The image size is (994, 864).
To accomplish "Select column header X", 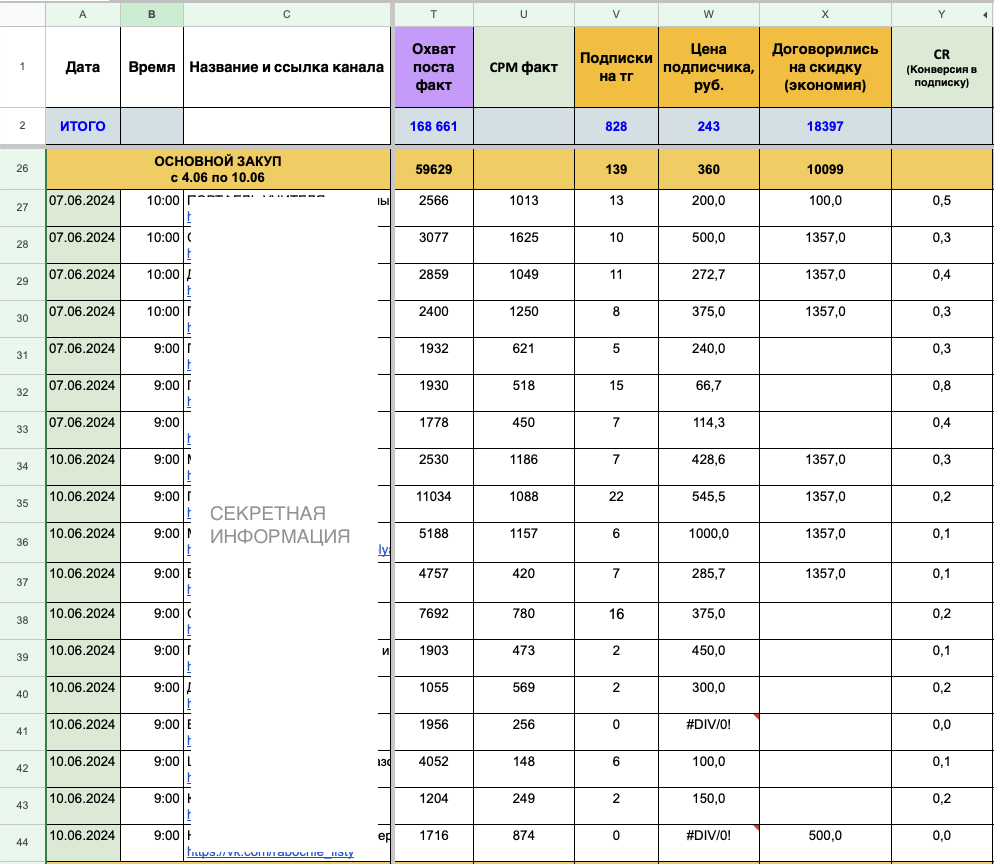I will tap(825, 14).
